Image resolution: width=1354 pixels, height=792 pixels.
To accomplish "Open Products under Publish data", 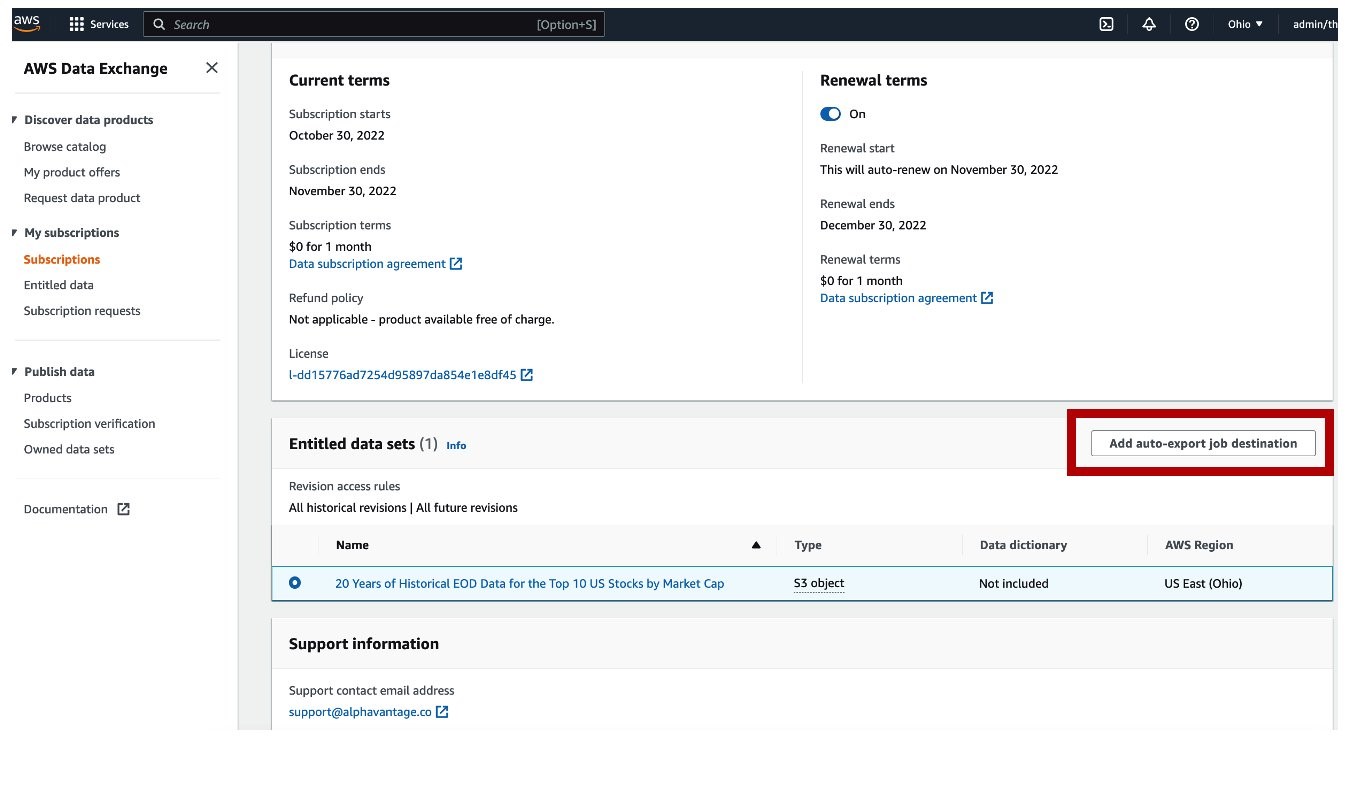I will pos(48,398).
